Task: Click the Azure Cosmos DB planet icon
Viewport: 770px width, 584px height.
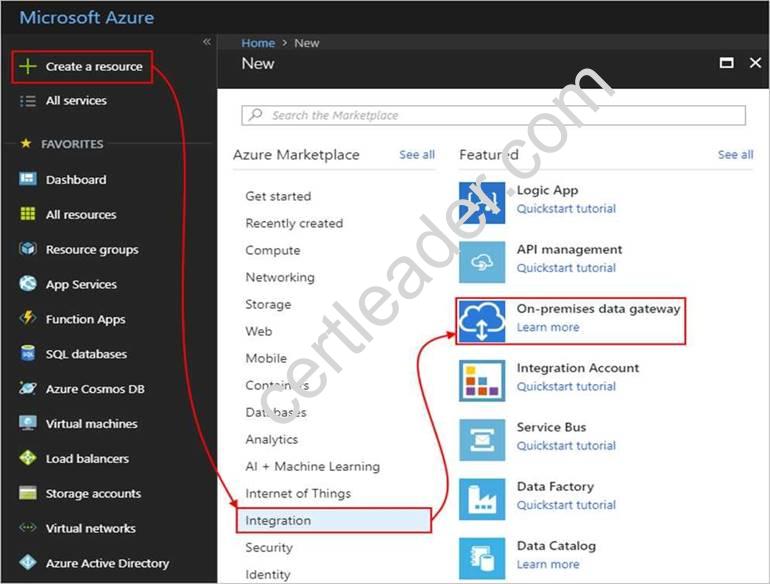Action: click(28, 388)
